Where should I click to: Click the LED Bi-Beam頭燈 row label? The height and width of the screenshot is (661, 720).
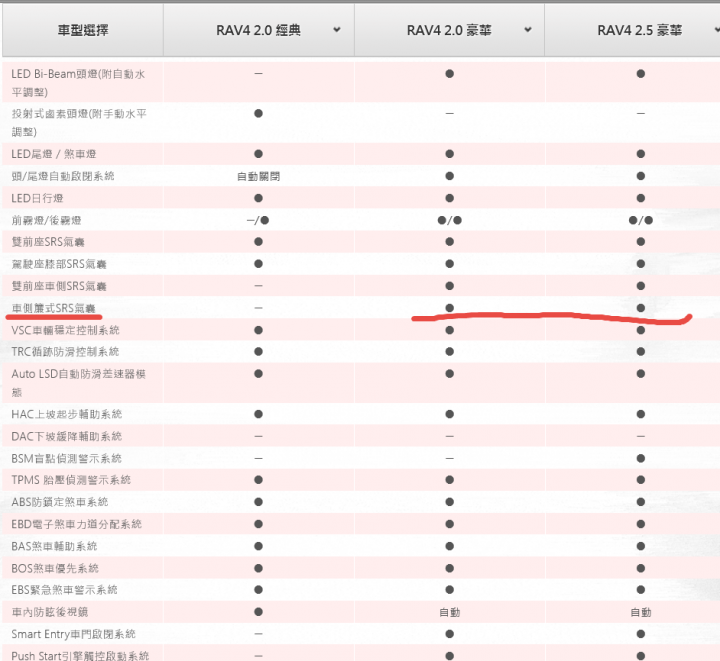(78, 83)
